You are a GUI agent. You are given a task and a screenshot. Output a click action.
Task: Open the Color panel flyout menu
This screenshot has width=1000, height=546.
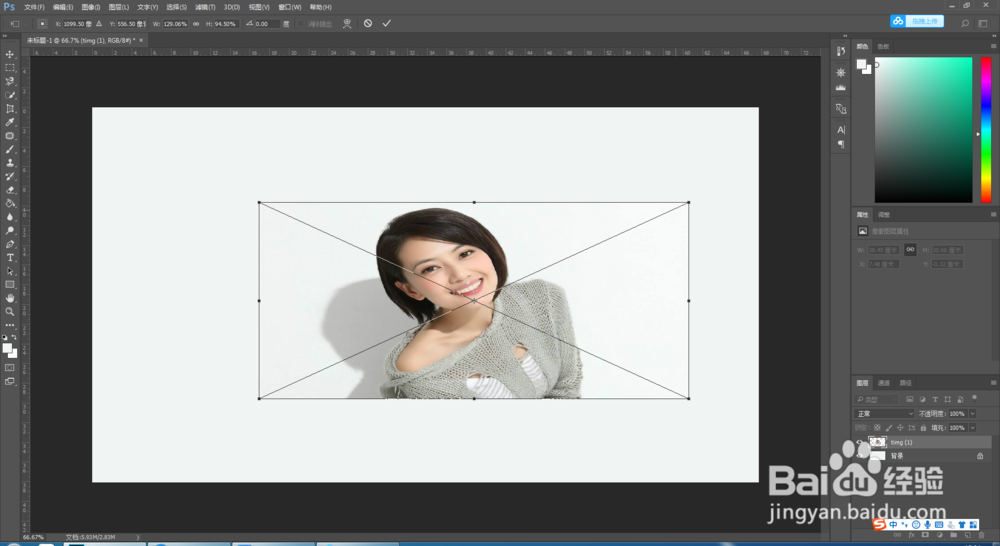coord(993,46)
